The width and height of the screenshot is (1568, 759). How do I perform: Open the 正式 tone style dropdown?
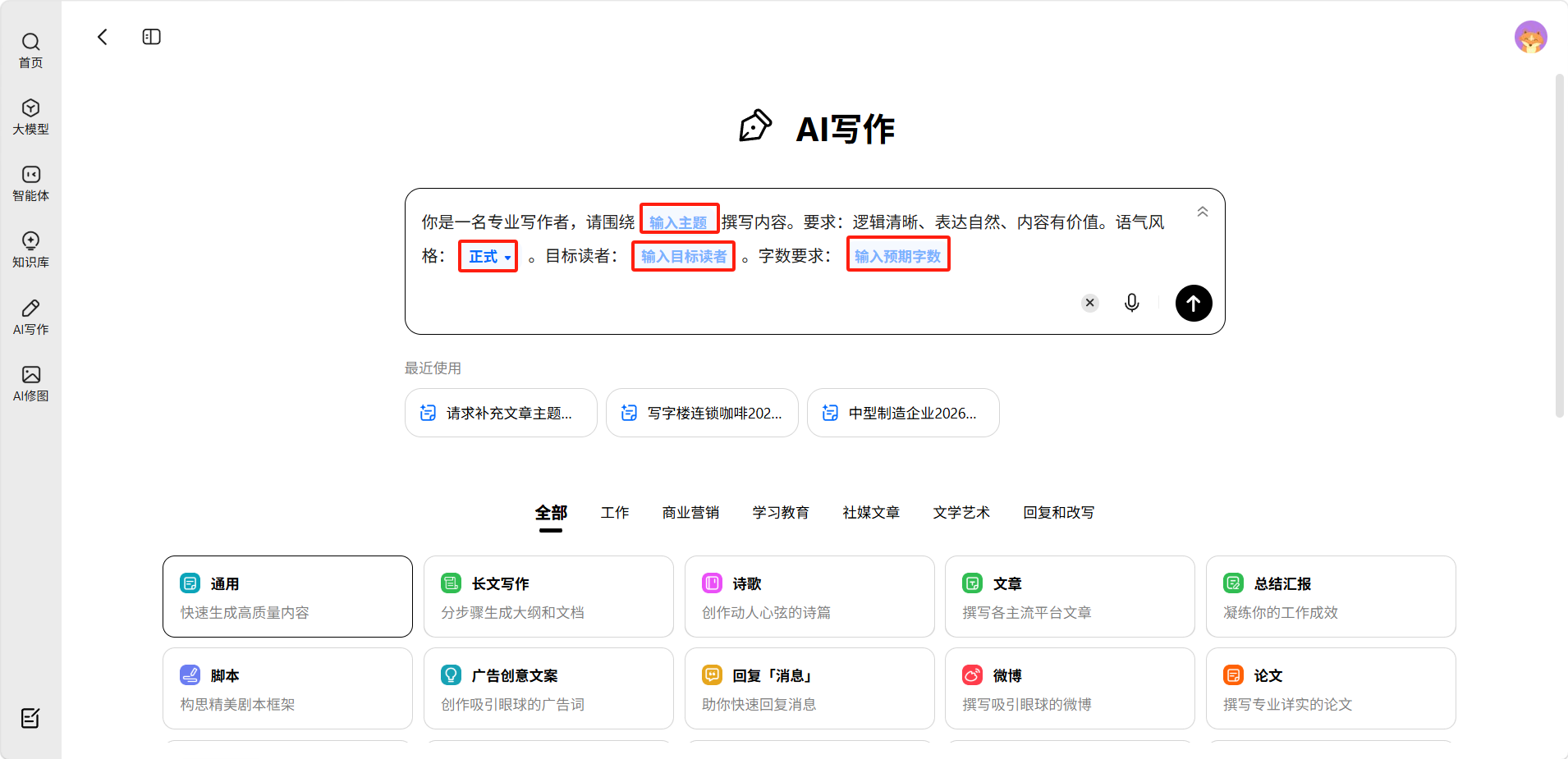[488, 257]
